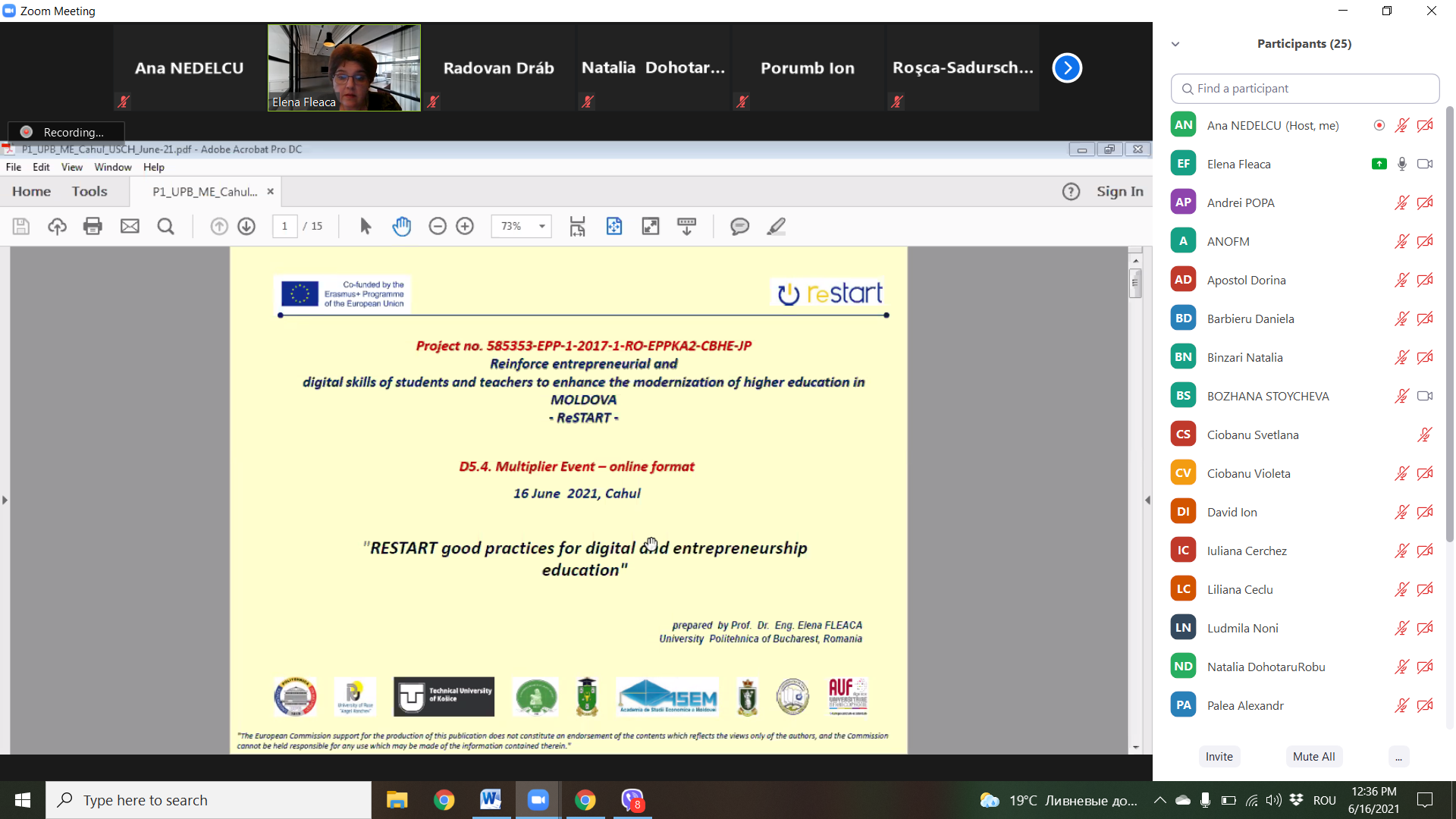Click the upload to cloud icon in Acrobat
The image size is (1456, 819).
[x=57, y=226]
